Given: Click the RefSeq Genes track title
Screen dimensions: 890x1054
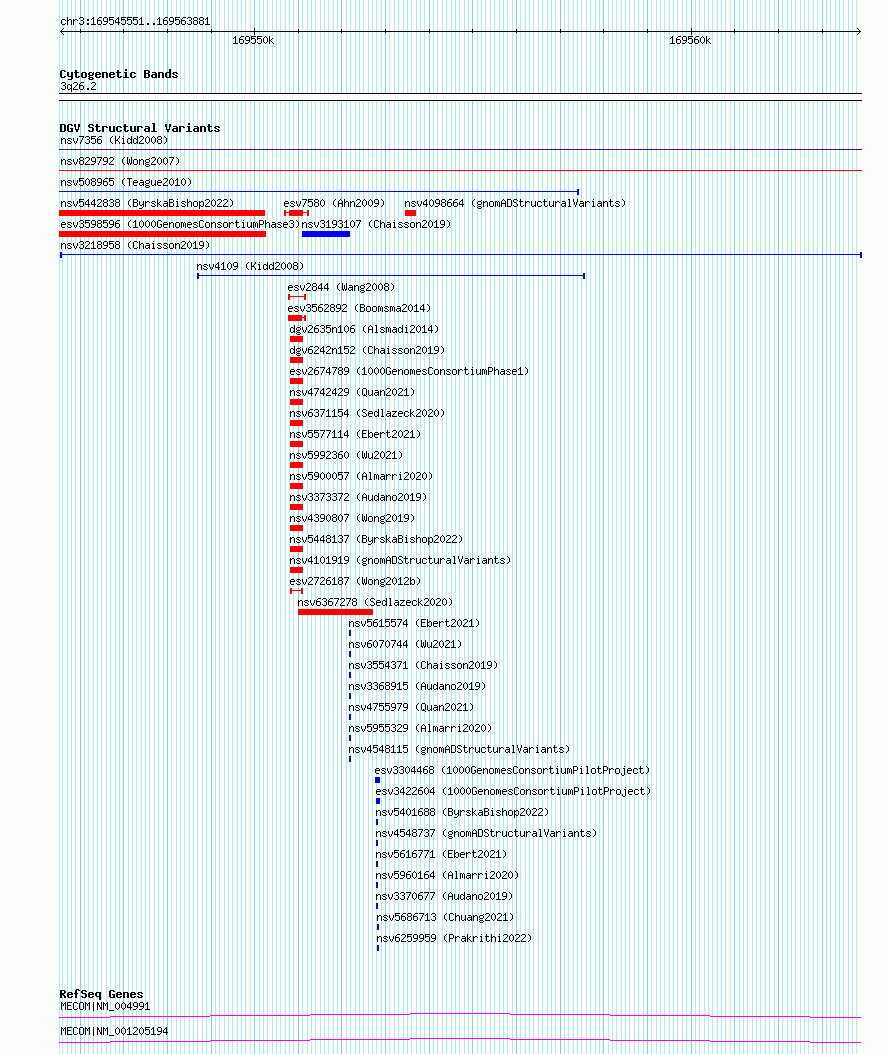Looking at the screenshot, I should coord(102,994).
